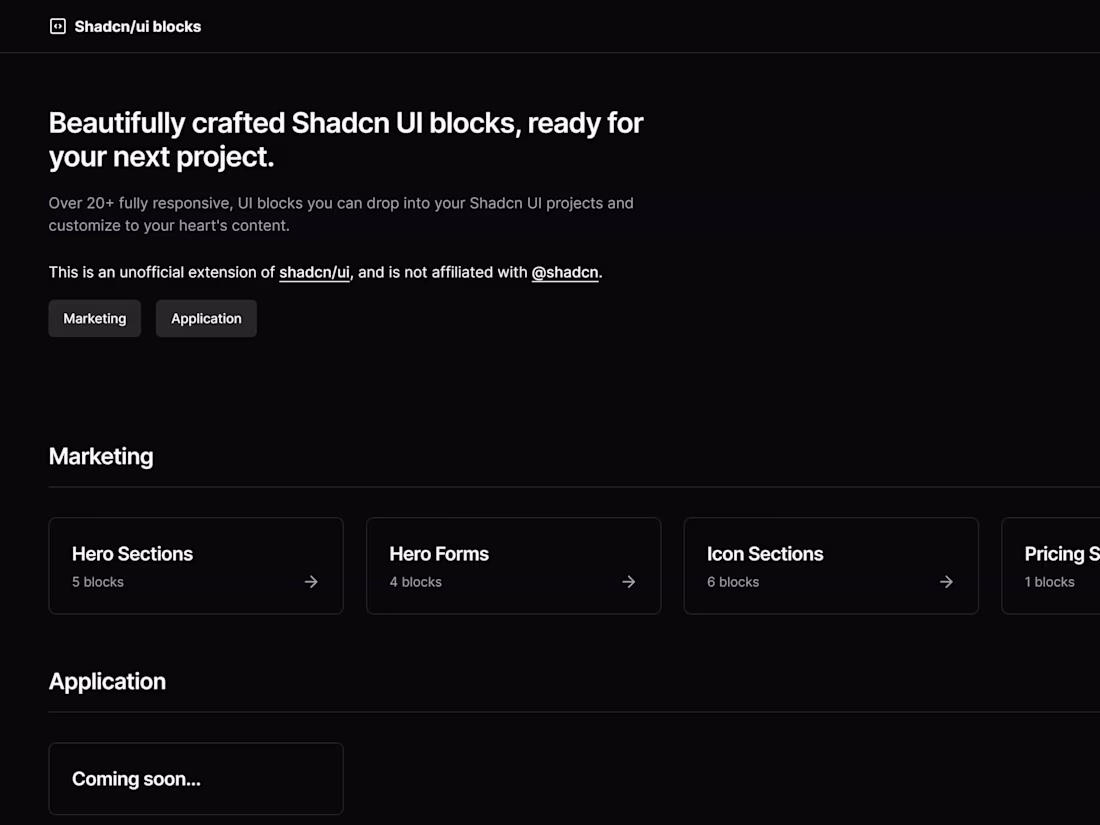Click the arrow icon on Hero Forms card
1100x825 pixels.
628,581
